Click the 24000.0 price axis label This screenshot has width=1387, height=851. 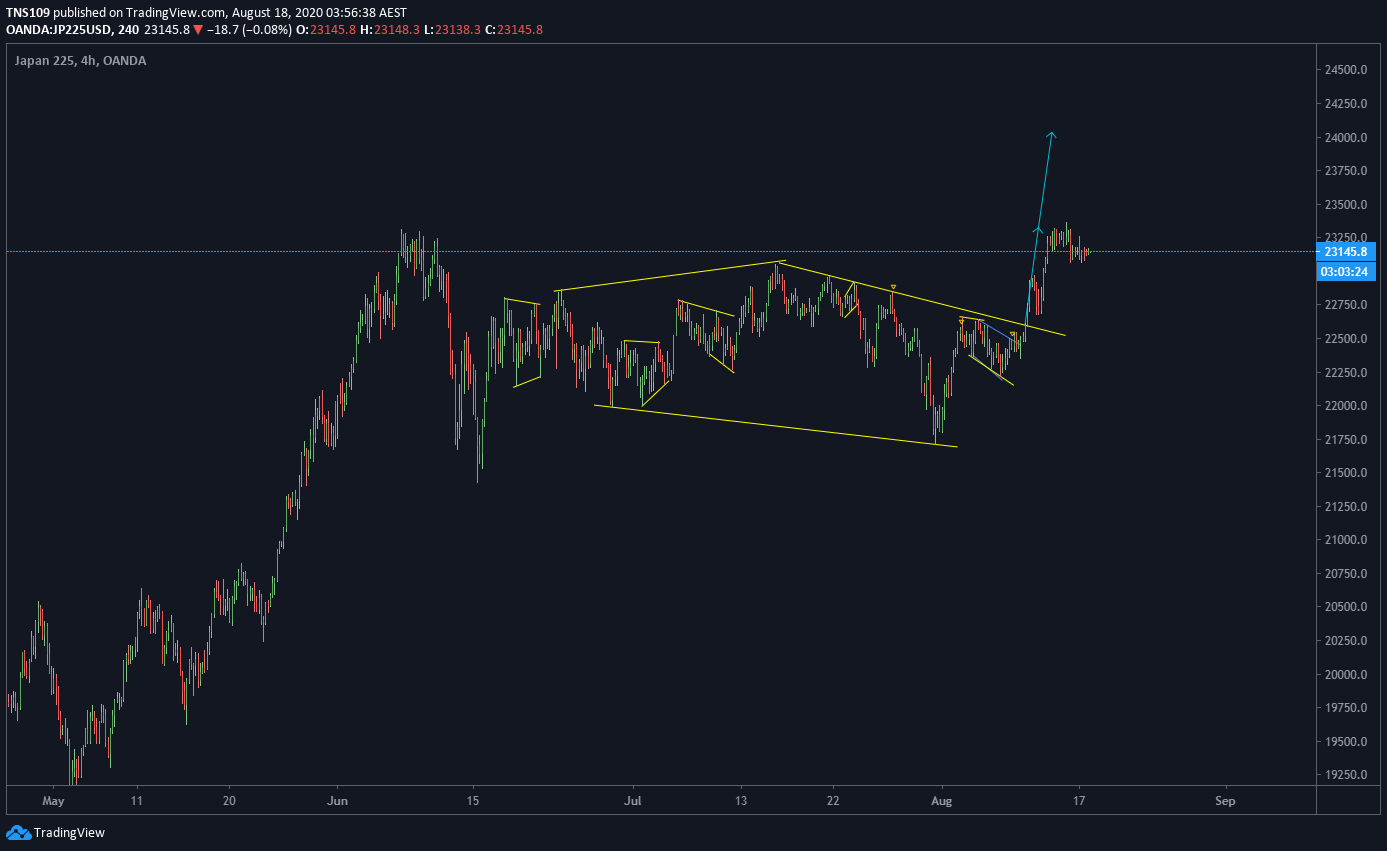tap(1347, 137)
